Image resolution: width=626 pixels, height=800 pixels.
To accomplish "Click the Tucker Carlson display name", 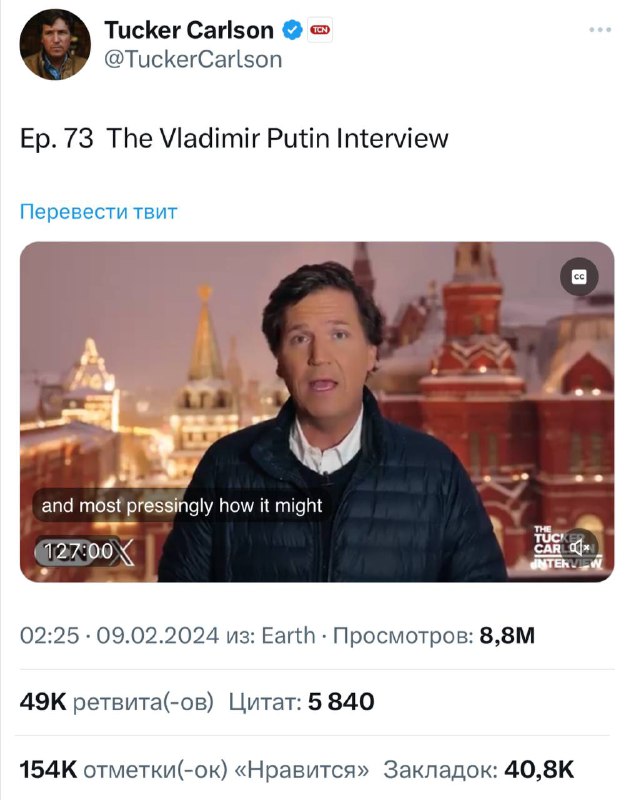I will click(189, 30).
